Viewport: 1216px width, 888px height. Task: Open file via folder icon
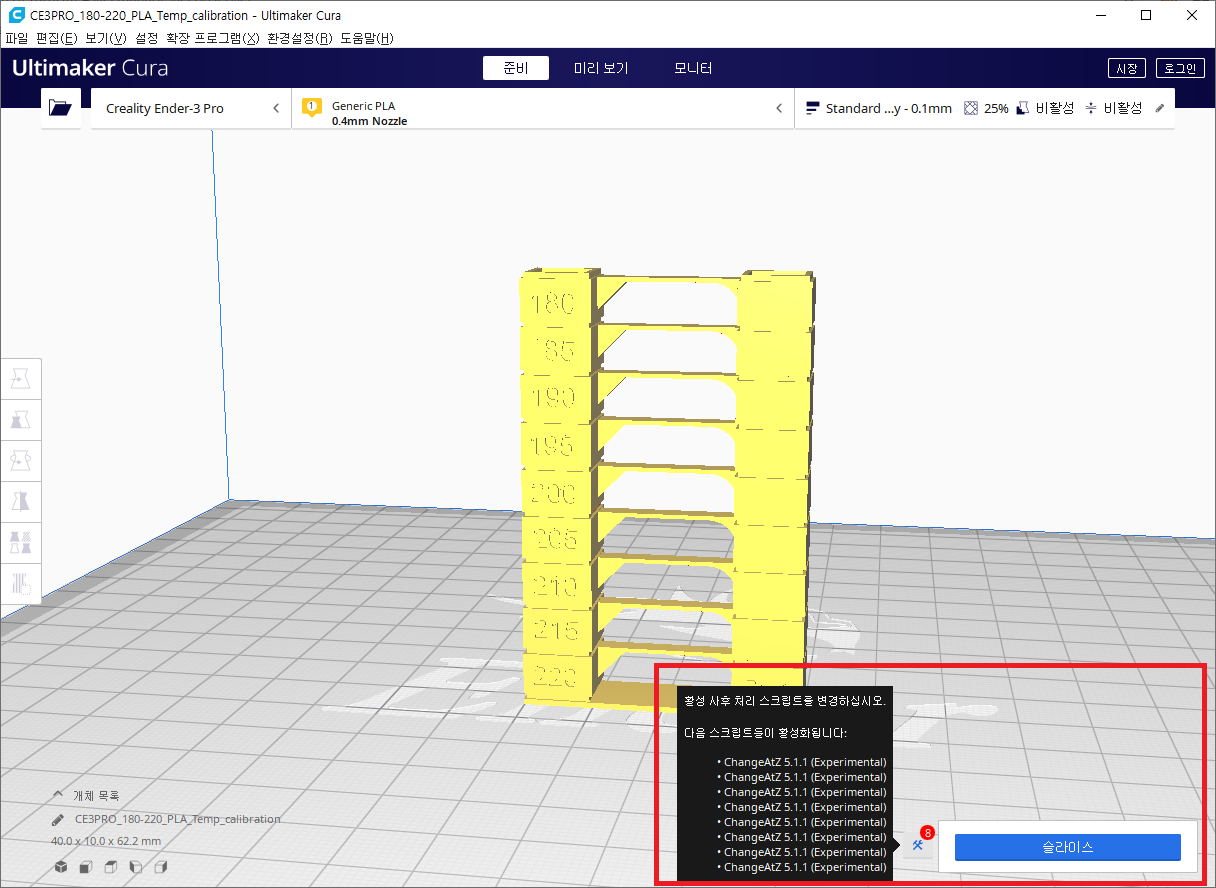pos(61,108)
